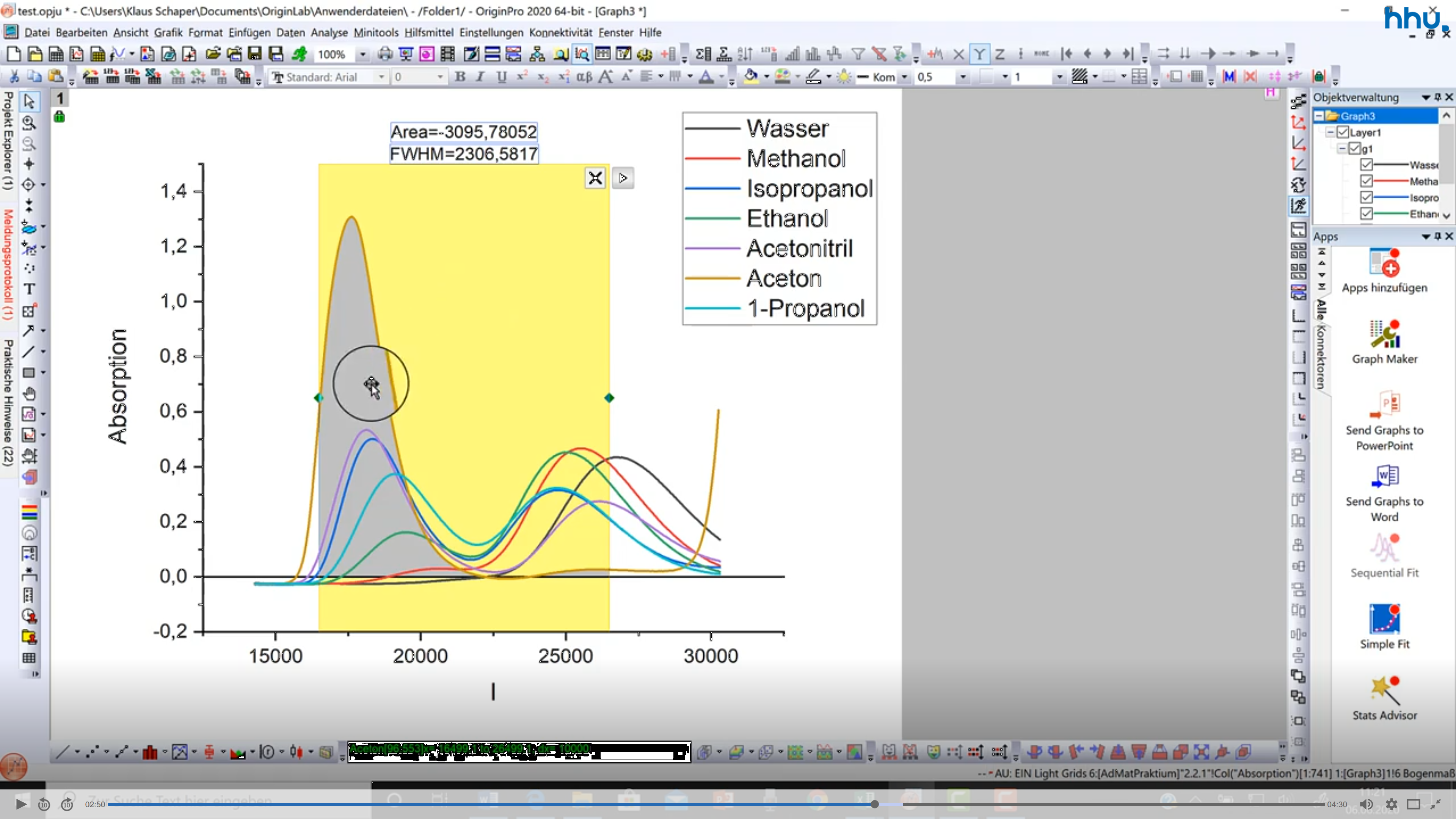Open the Graph Maker app
The width and height of the screenshot is (1456, 819).
coord(1384,342)
